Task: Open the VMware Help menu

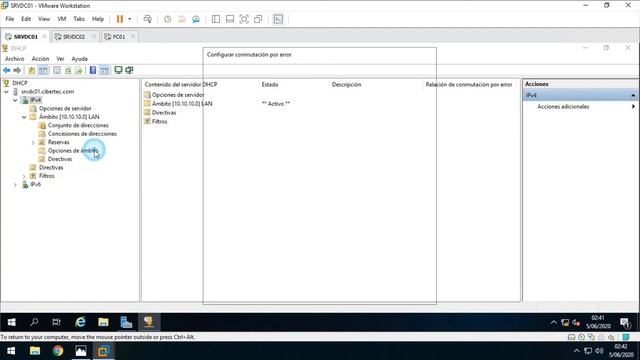Action: 98,19
